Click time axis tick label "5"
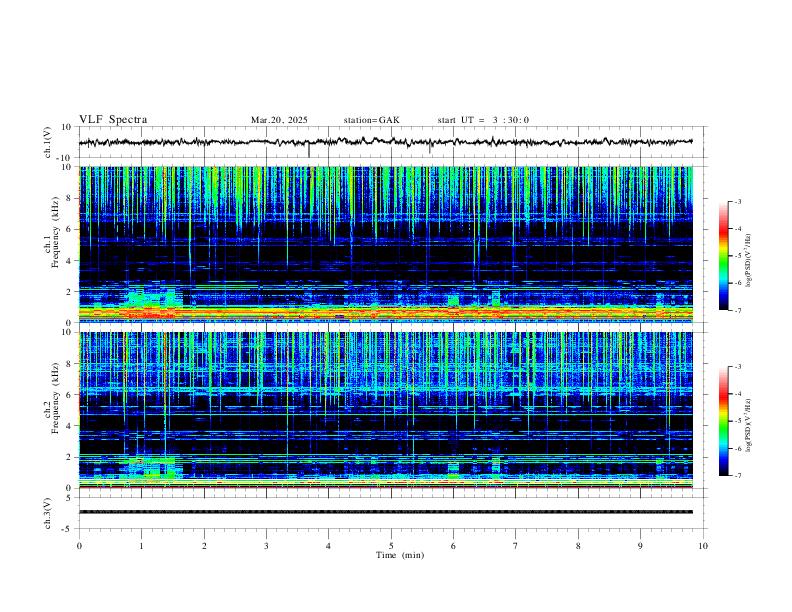This screenshot has height=612, width=792. point(391,546)
